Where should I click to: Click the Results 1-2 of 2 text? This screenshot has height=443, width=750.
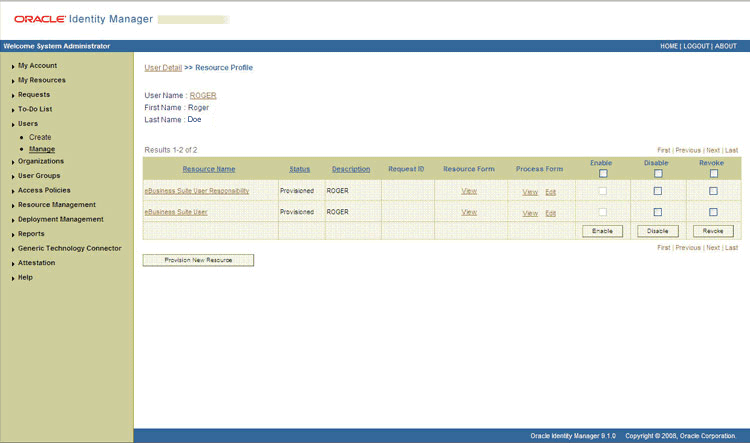(171, 150)
